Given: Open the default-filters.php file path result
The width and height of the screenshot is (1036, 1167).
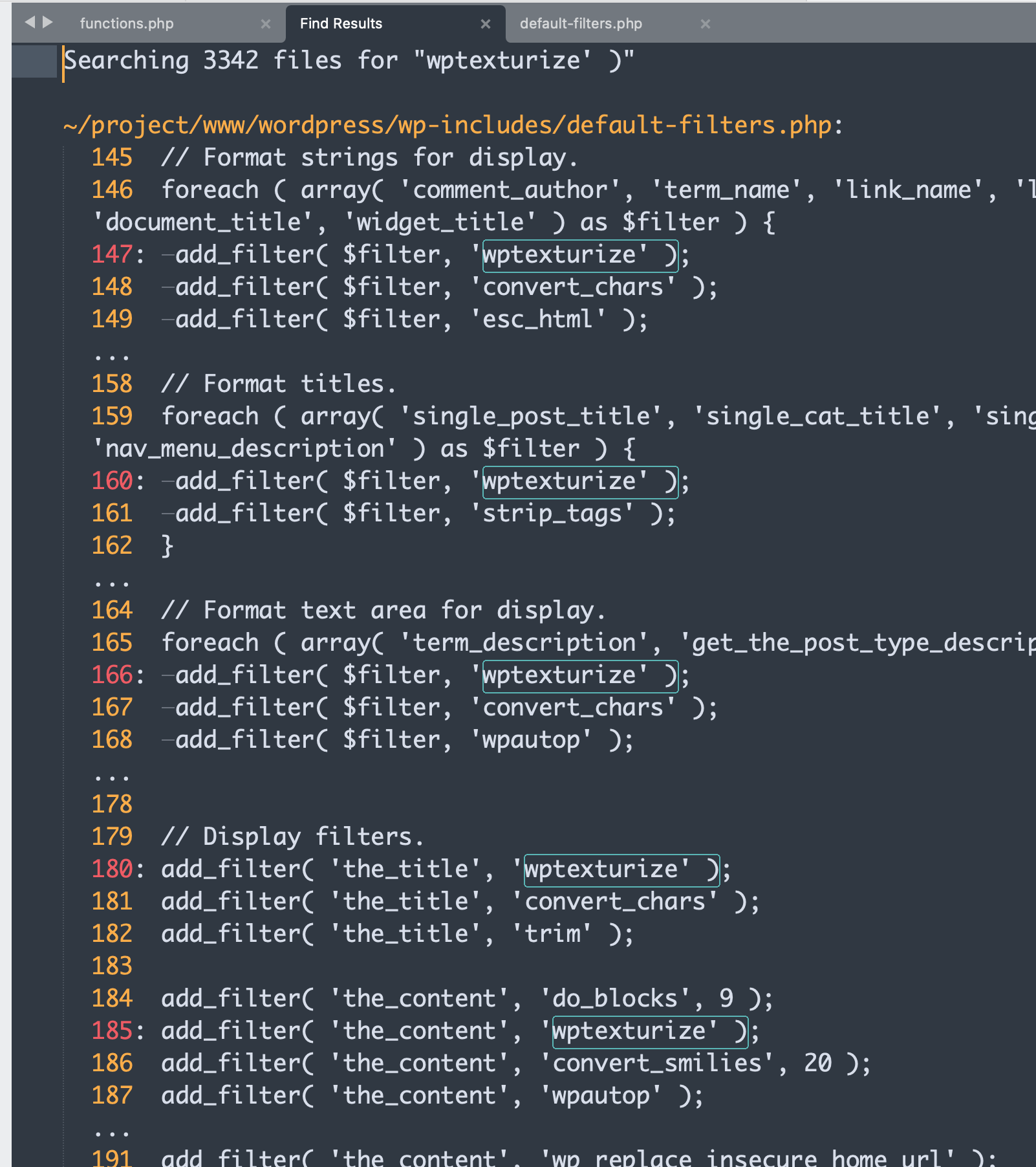Looking at the screenshot, I should click(448, 125).
